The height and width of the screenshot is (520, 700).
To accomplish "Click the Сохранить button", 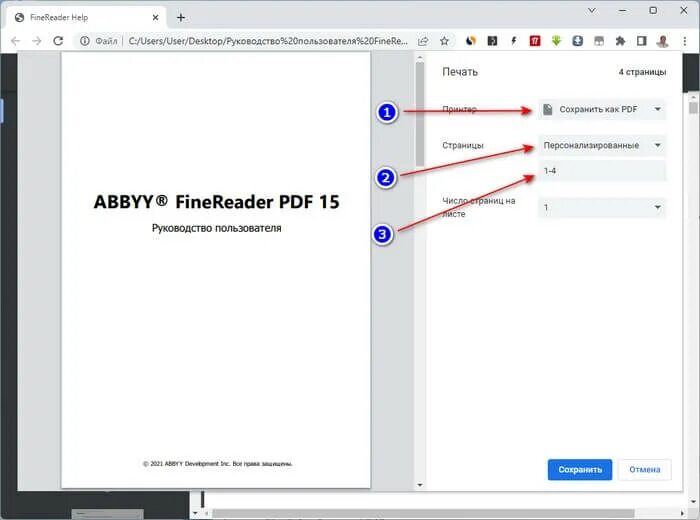I will 579,470.
